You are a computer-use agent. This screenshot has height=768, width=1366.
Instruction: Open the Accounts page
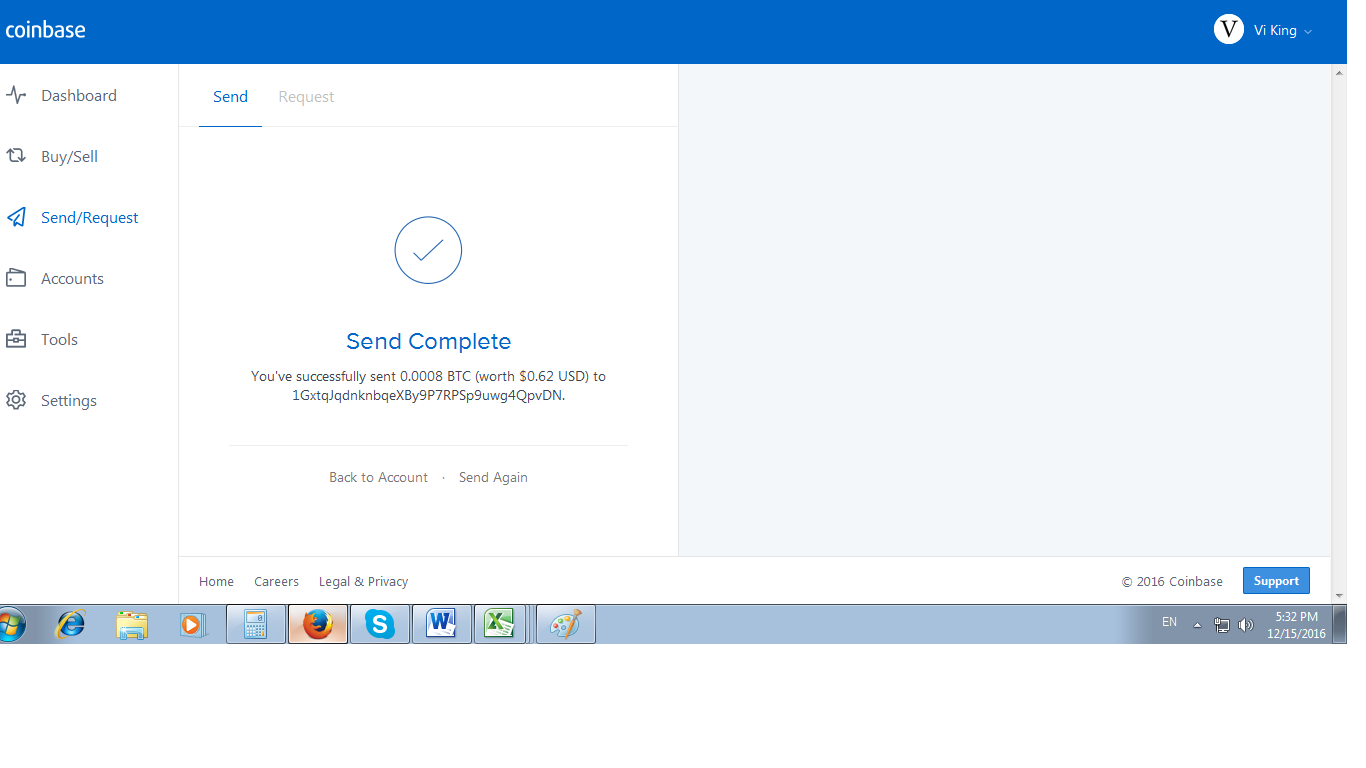click(72, 279)
